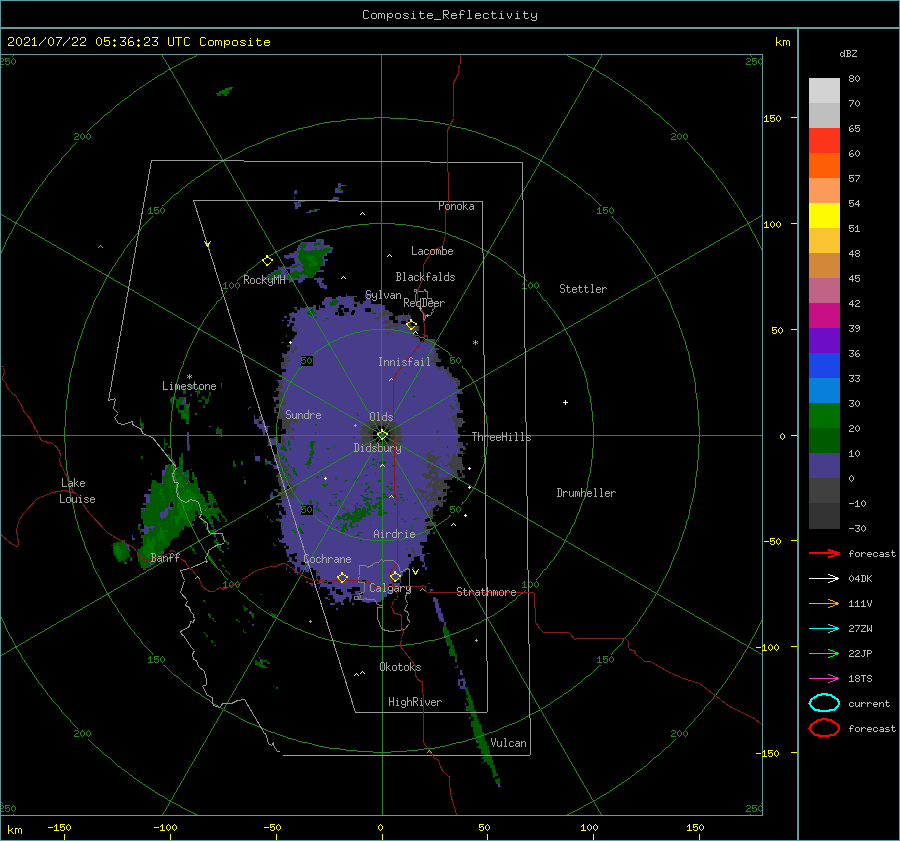
Task: Click the Limestone label
Action: (189, 386)
